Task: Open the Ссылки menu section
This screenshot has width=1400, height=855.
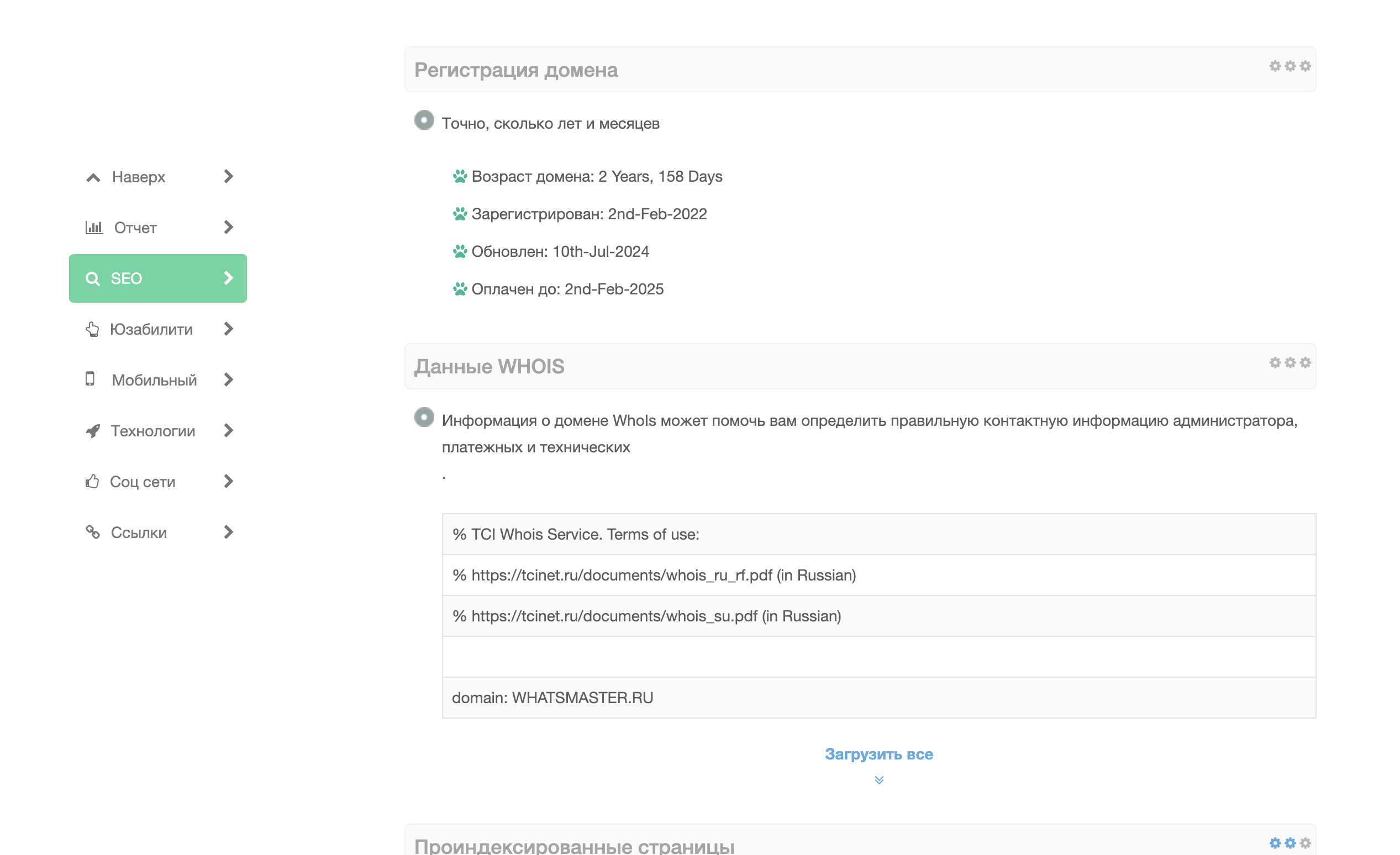Action: click(139, 532)
